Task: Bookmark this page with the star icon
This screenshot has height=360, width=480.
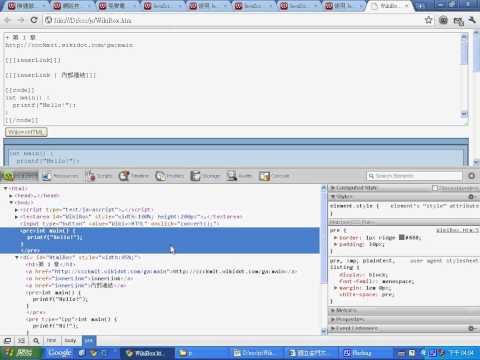Action: (x=429, y=20)
